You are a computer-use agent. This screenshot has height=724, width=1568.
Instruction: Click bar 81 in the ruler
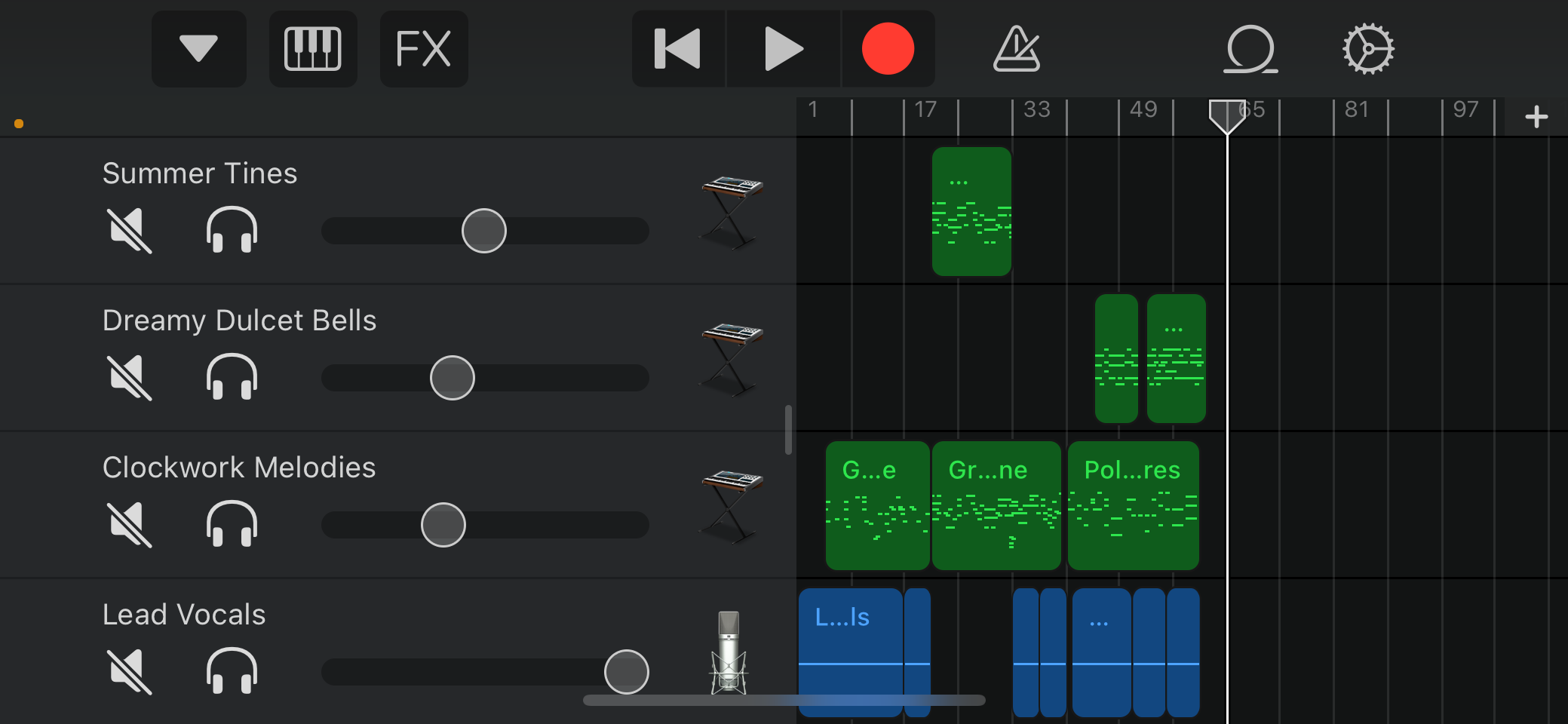(1357, 110)
